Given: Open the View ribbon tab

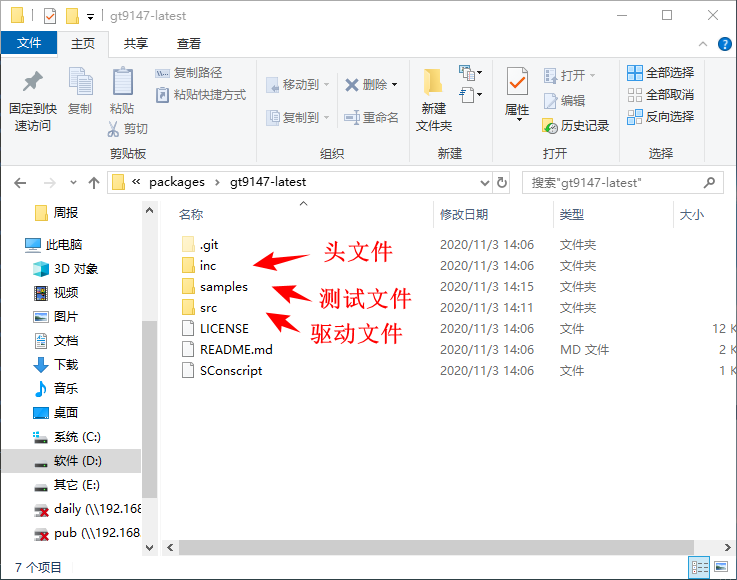Looking at the screenshot, I should 188,44.
